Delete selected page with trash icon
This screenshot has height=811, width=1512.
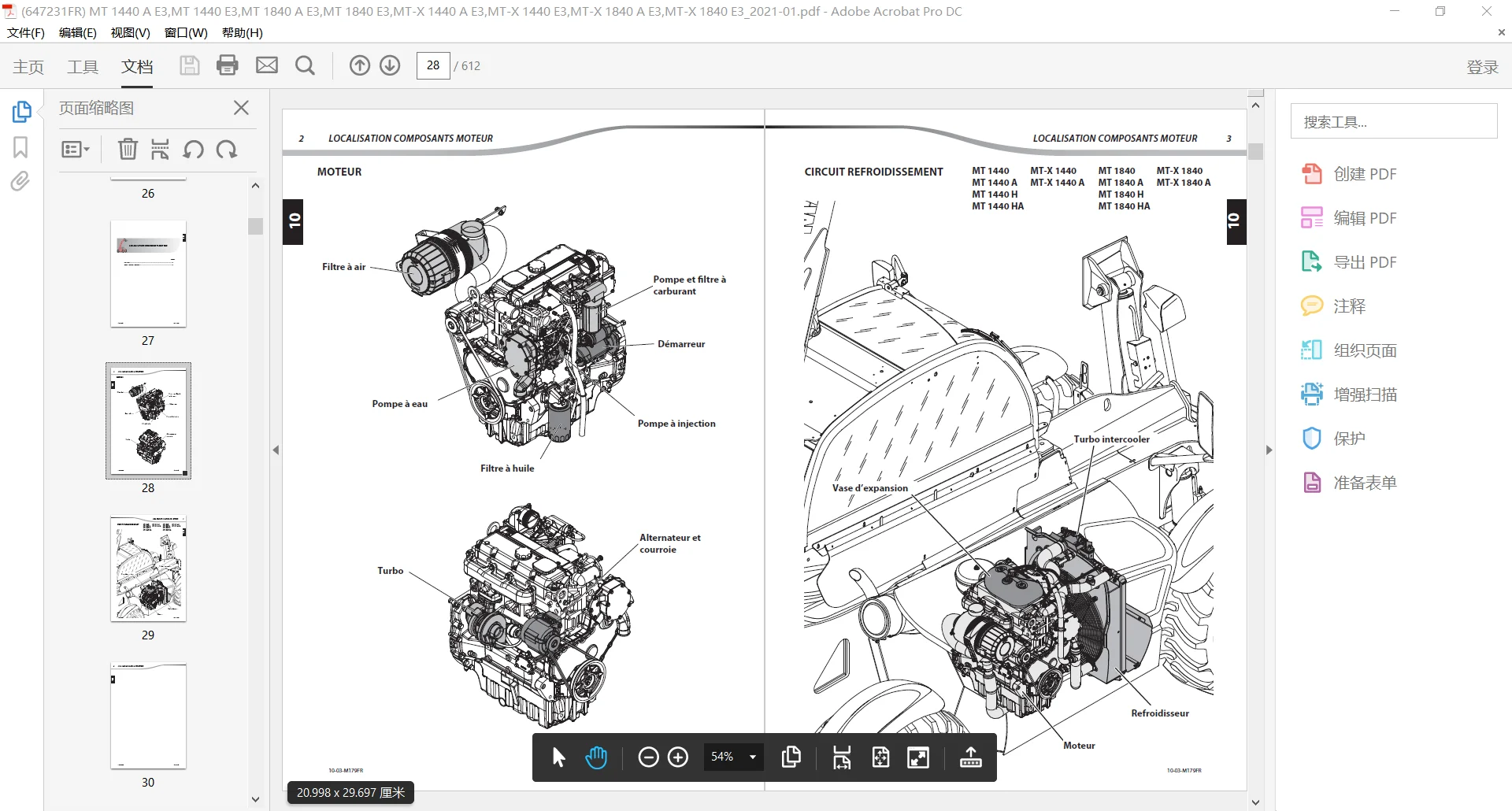[128, 149]
